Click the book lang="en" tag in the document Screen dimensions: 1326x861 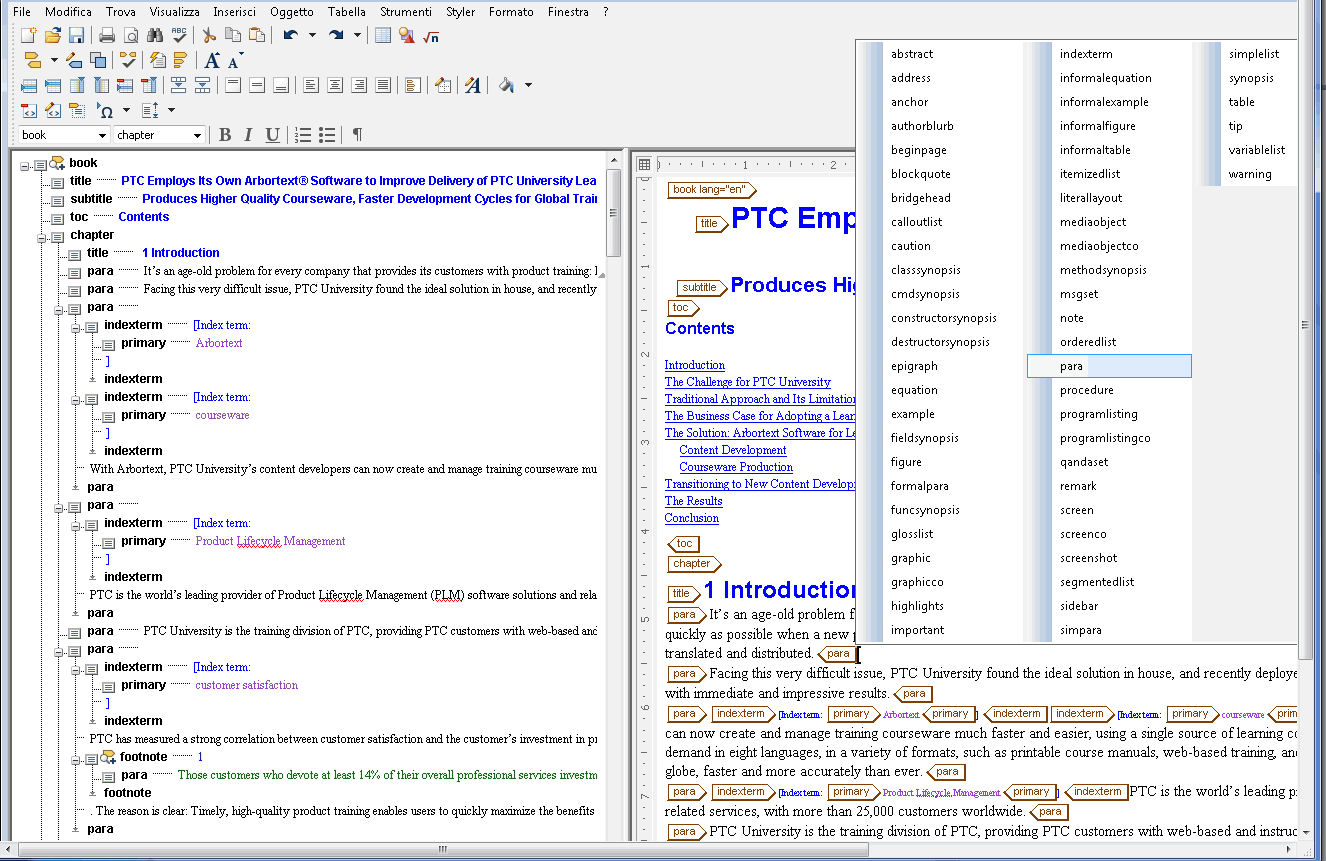pyautogui.click(x=713, y=190)
